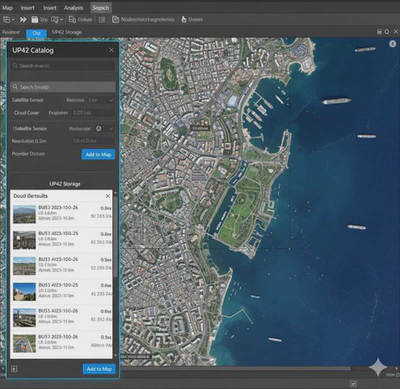400x389 pixels.
Task: Click Add to Map below results list
Action: (99, 369)
